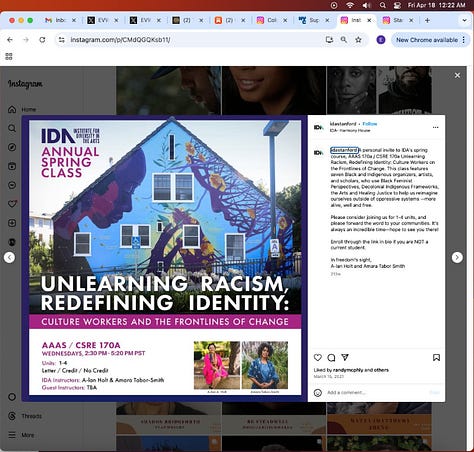Image resolution: width=474 pixels, height=452 pixels.
Task: Open post options three-dot menu
Action: point(435,127)
